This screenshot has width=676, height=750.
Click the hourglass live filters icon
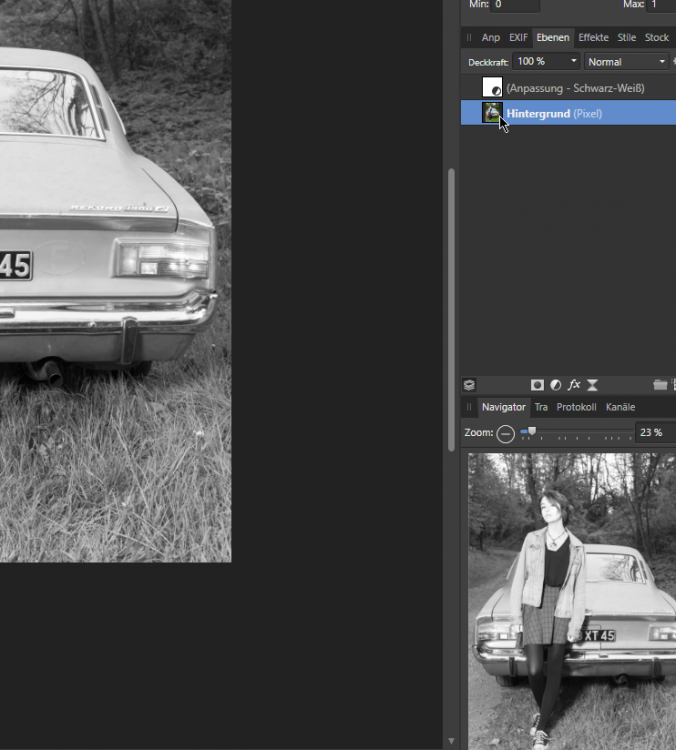pos(592,385)
